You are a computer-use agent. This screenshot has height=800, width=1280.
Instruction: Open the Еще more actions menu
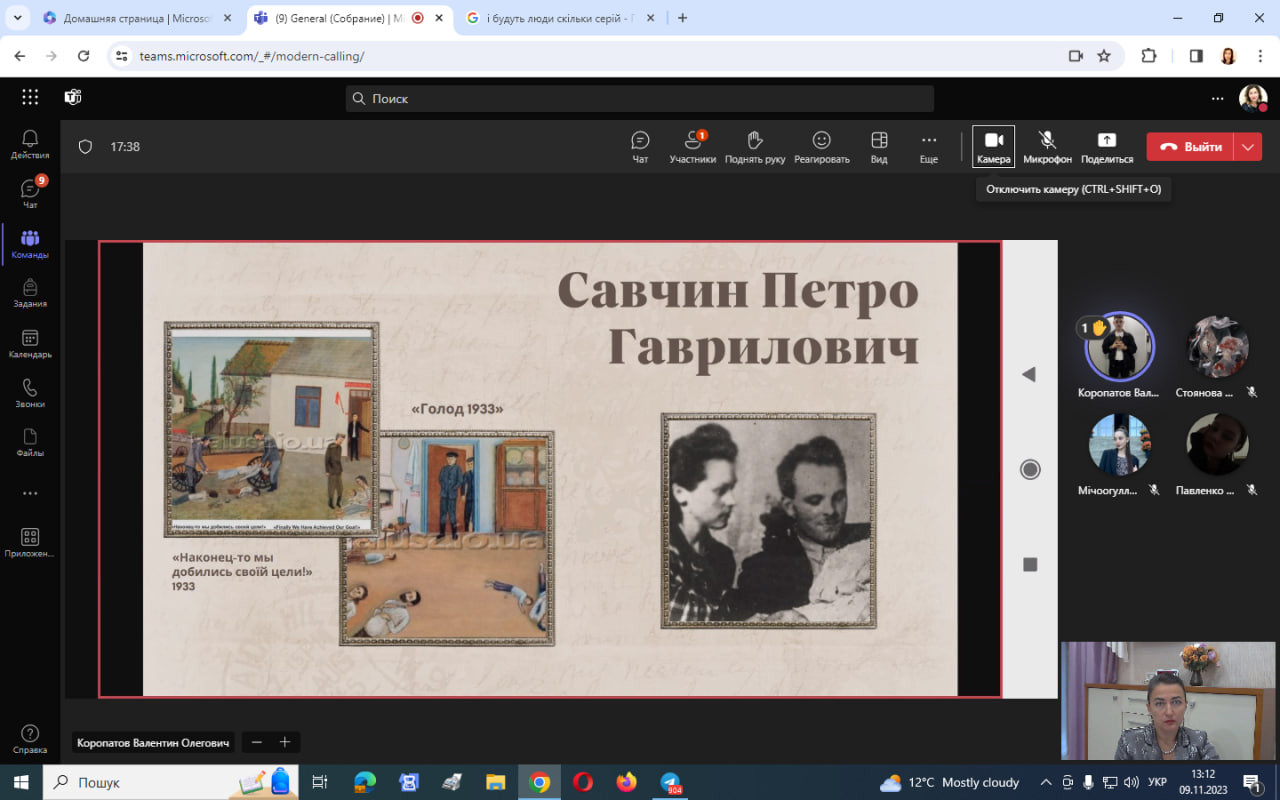(x=929, y=146)
